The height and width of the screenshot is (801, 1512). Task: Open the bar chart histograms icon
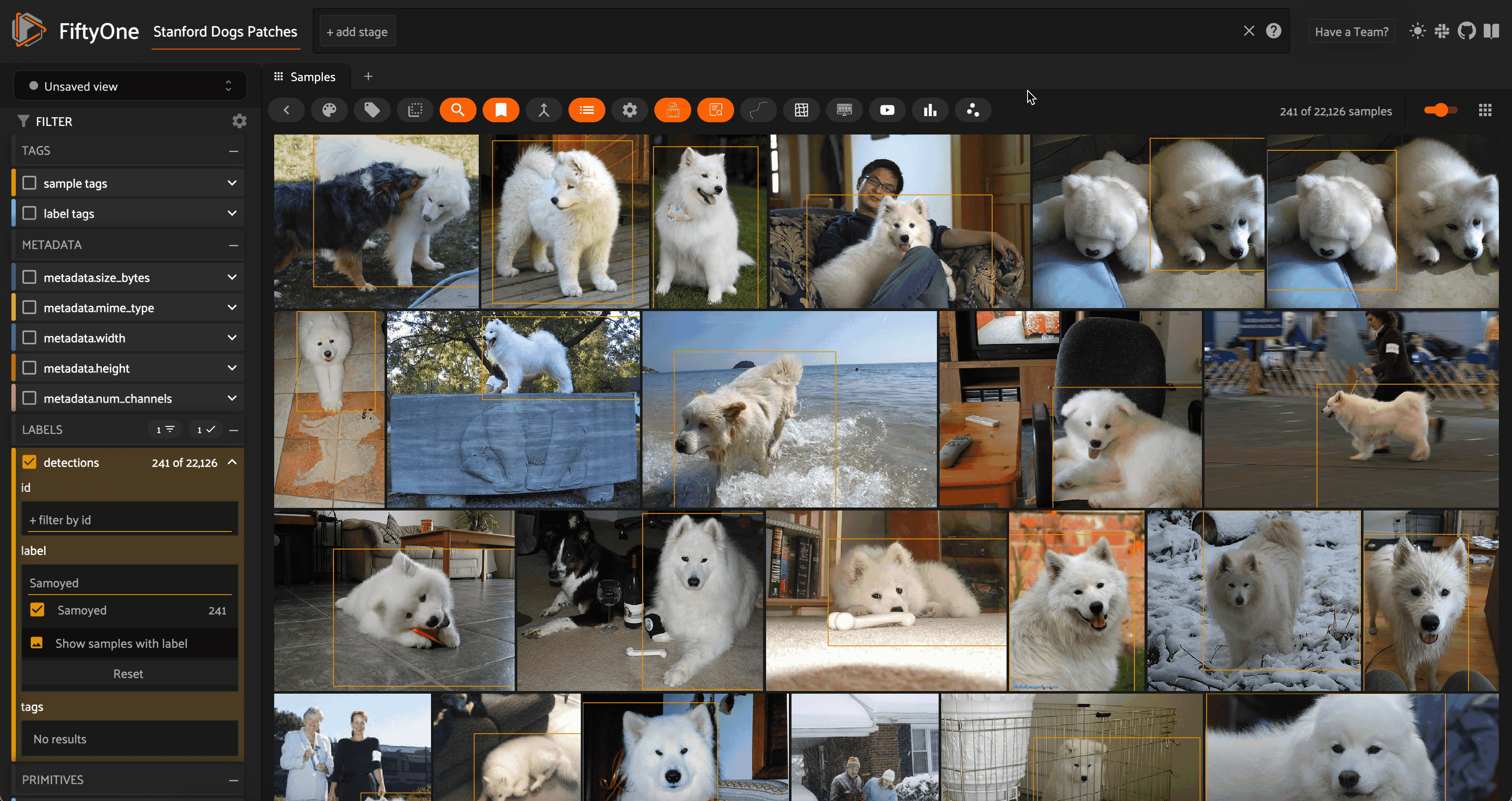click(x=930, y=110)
